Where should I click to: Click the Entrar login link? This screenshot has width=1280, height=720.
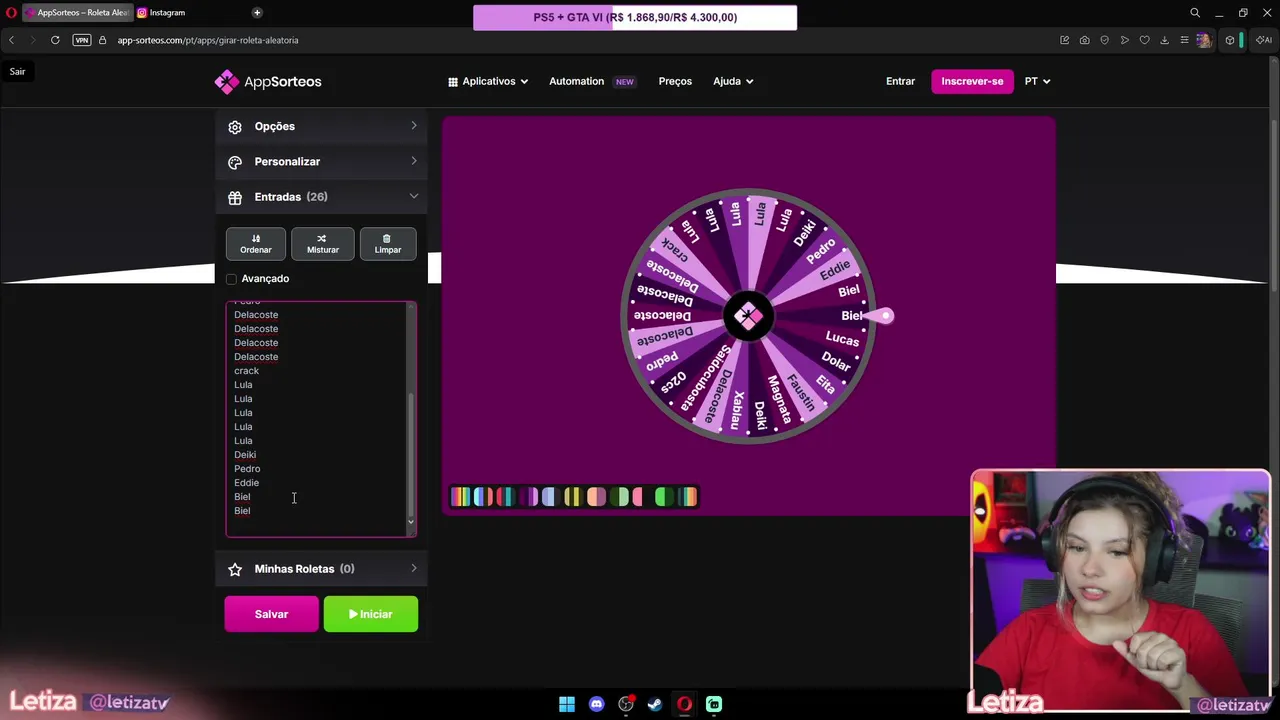[x=900, y=82]
